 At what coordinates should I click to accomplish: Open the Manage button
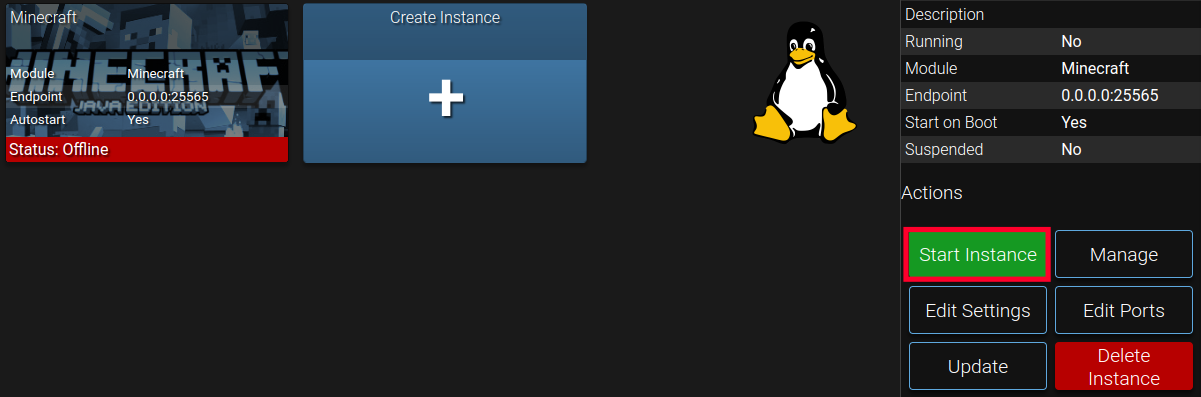[x=1124, y=255]
